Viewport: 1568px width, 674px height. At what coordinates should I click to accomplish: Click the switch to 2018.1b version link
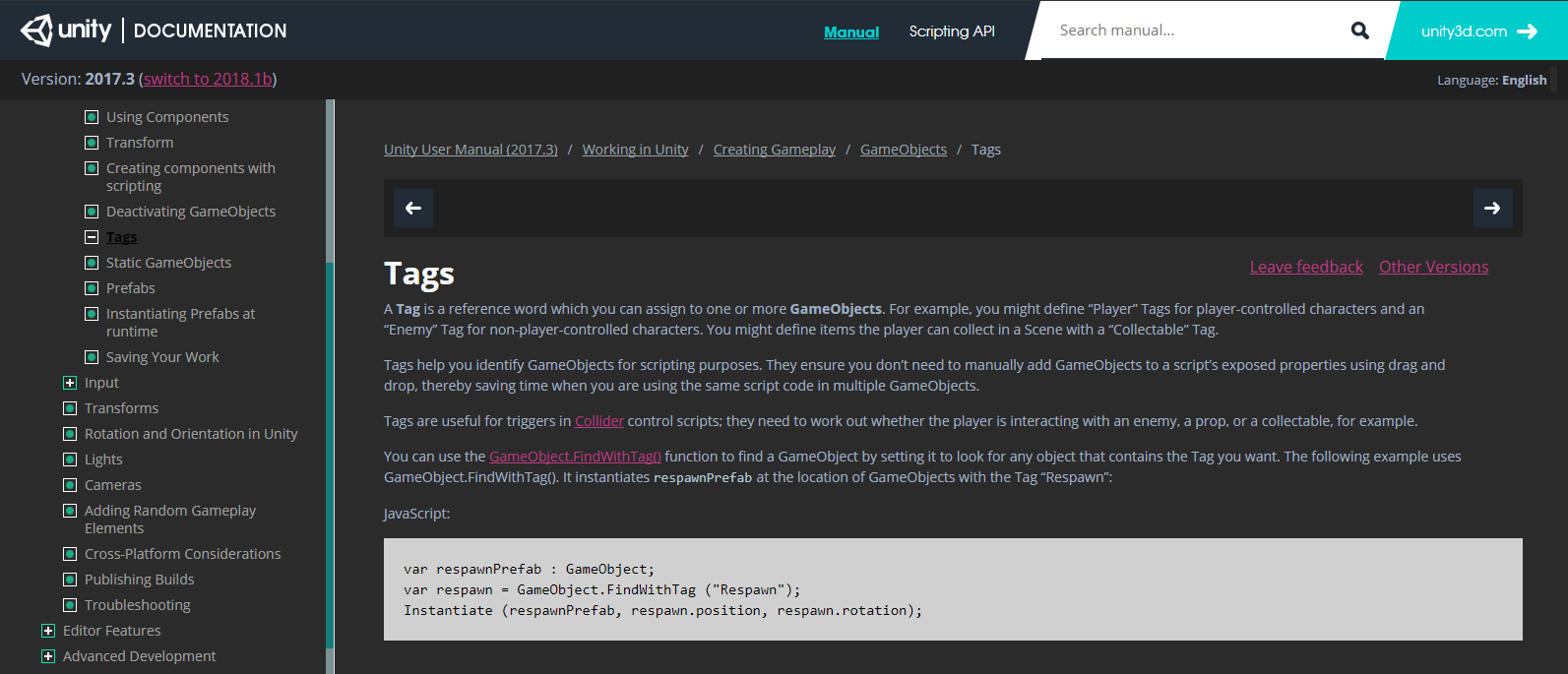(x=208, y=79)
